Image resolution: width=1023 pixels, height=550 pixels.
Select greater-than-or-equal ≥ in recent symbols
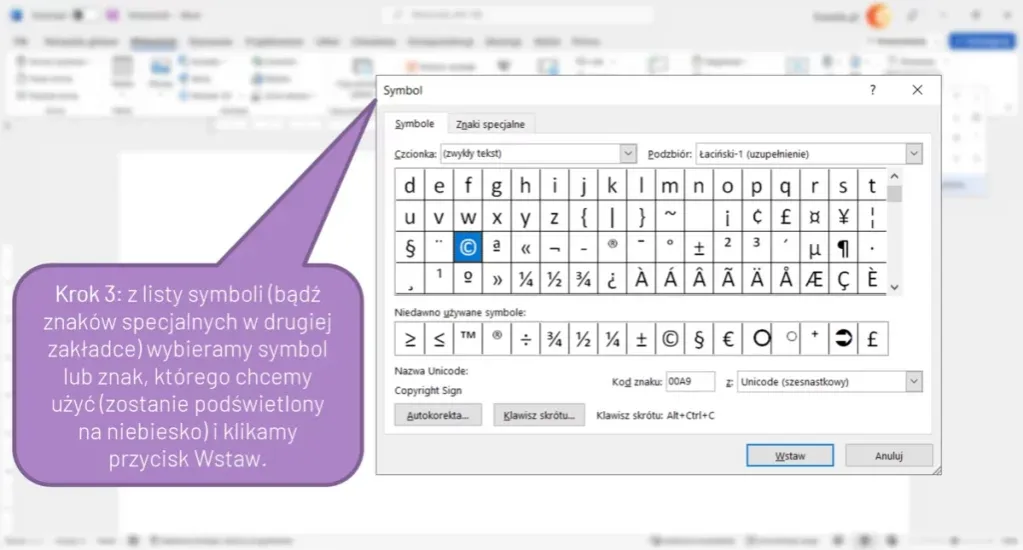click(x=410, y=339)
